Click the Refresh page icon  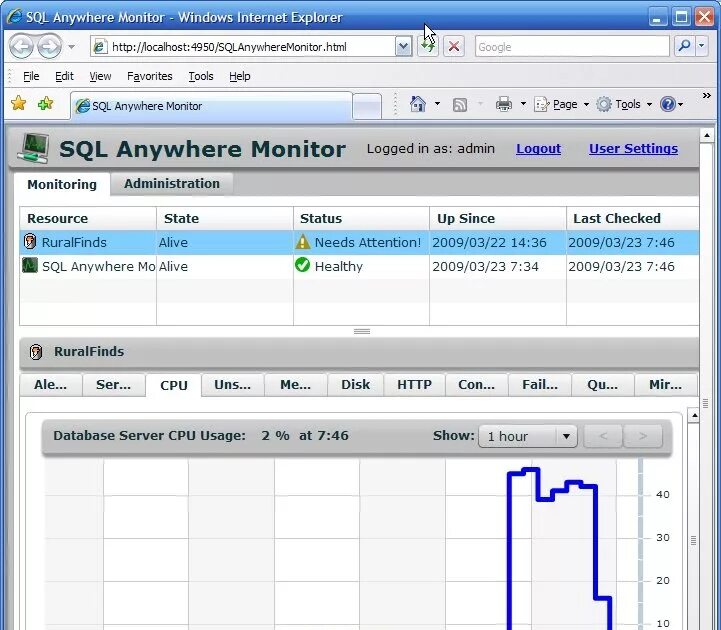[x=428, y=47]
